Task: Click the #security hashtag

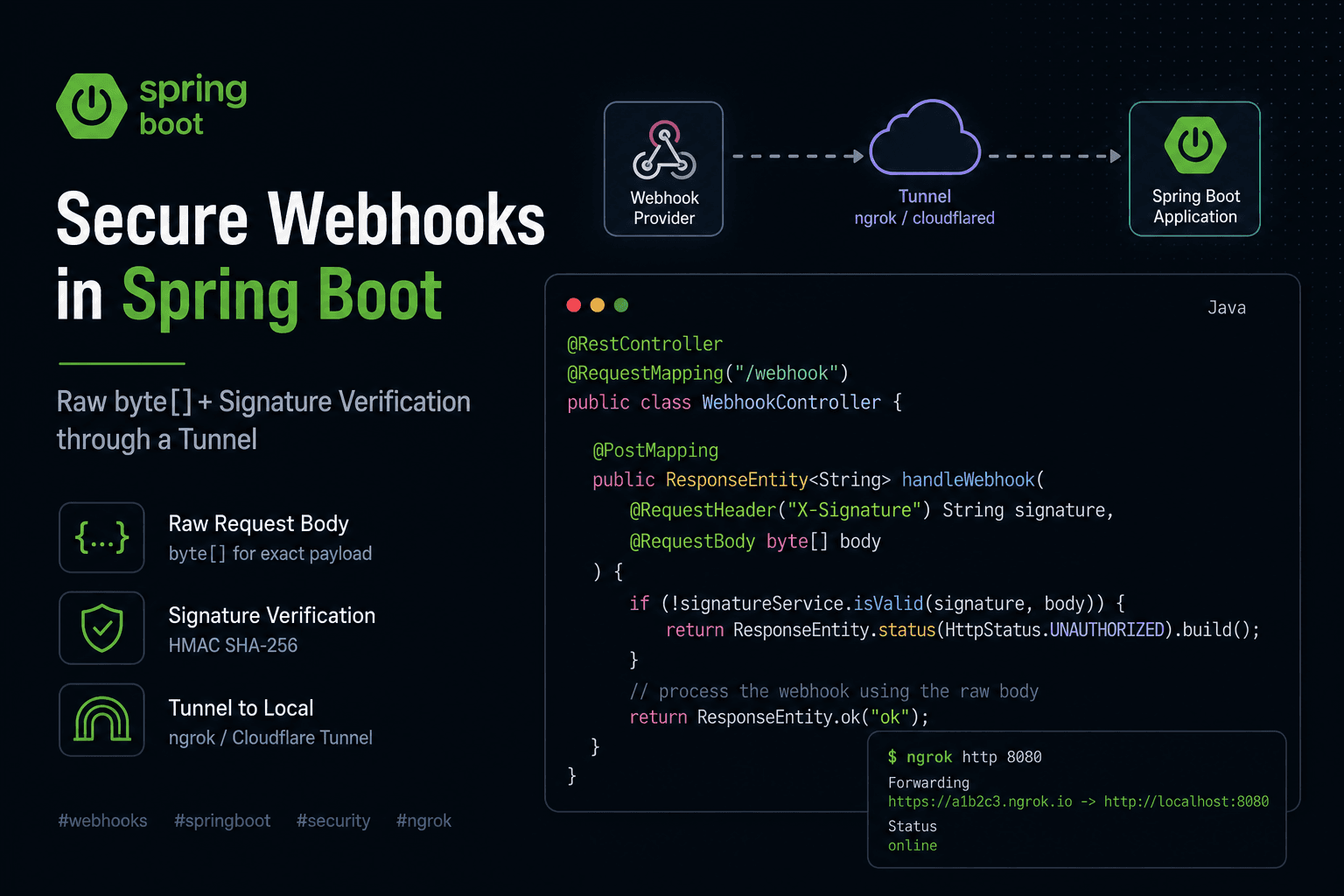Action: pyautogui.click(x=333, y=821)
